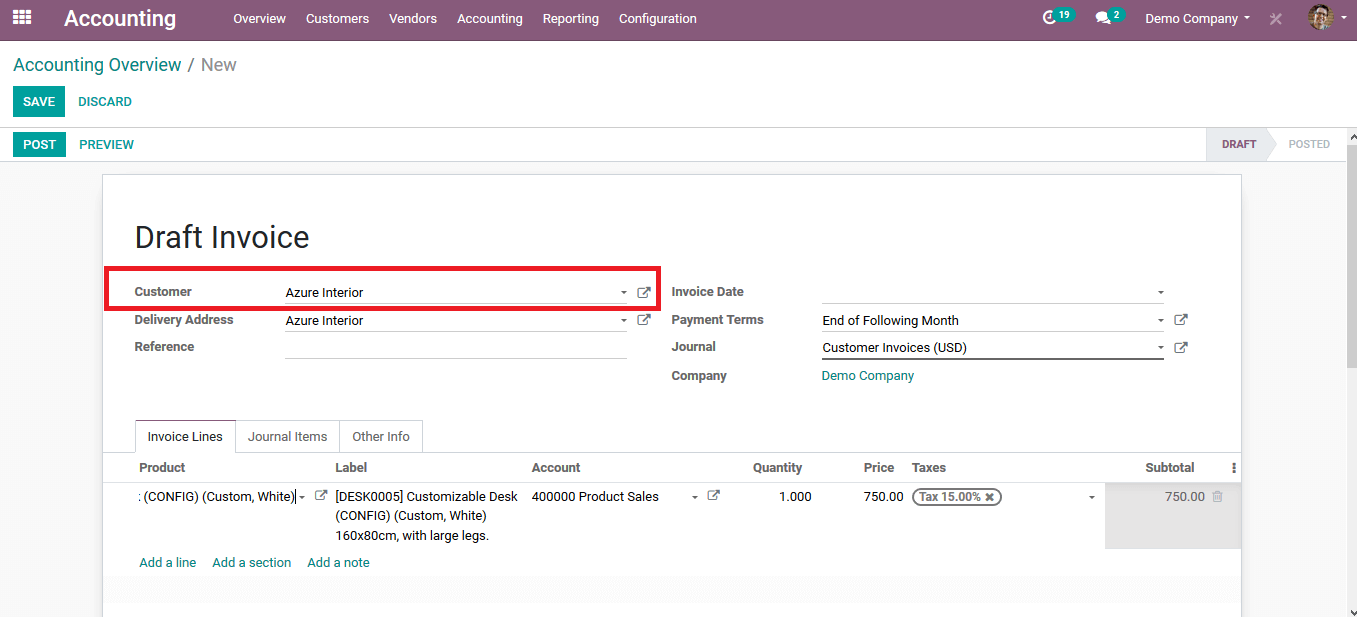
Task: Click the Reference input field
Action: [456, 347]
